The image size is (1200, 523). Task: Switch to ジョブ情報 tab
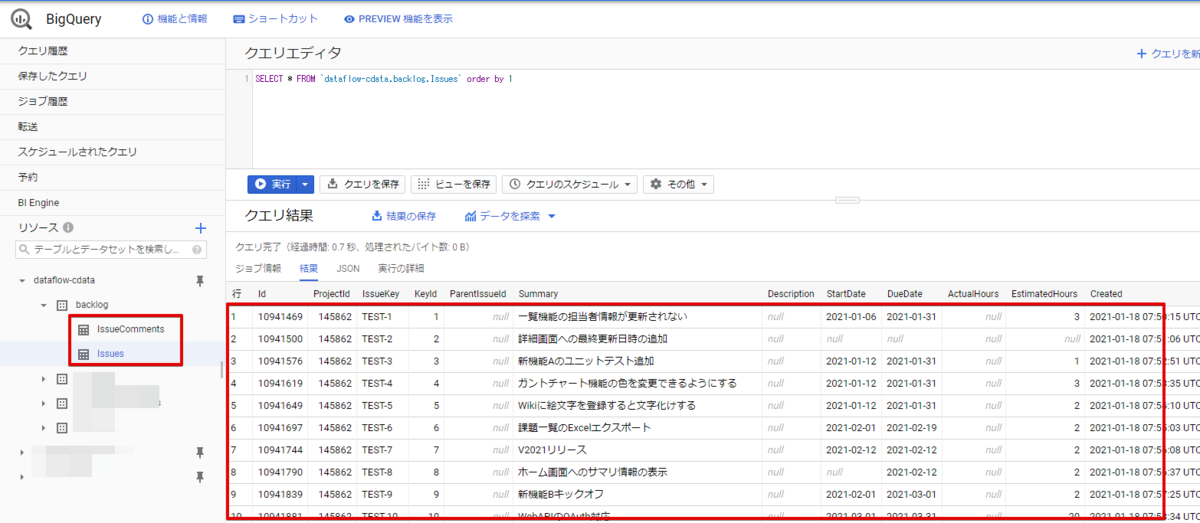[258, 269]
